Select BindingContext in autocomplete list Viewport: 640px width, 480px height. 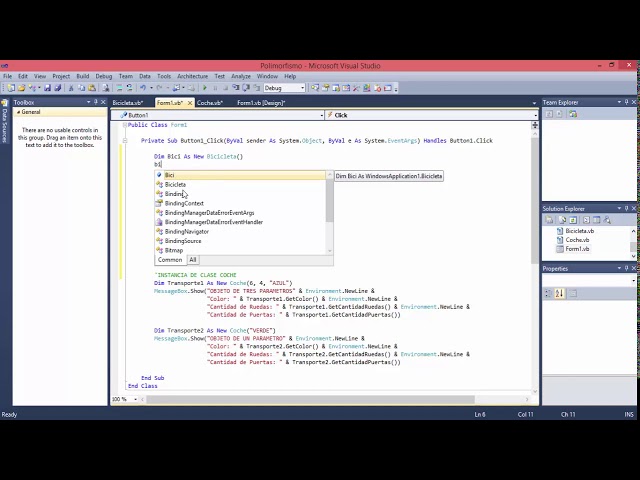pos(241,203)
